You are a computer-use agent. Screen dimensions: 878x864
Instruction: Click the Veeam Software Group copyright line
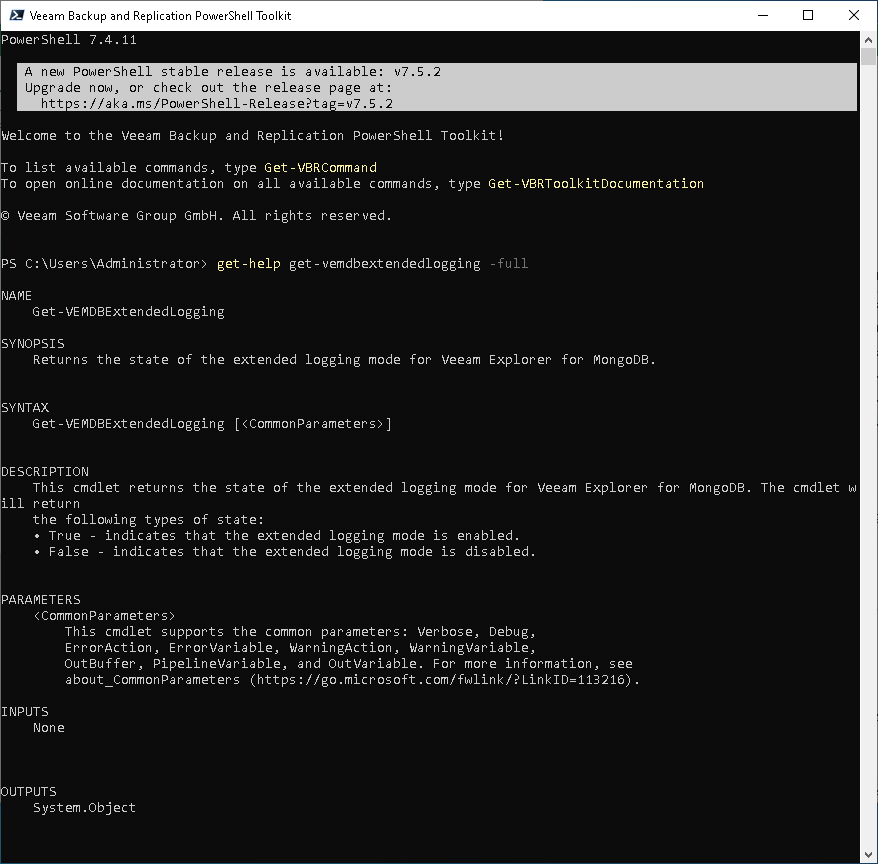pyautogui.click(x=197, y=216)
